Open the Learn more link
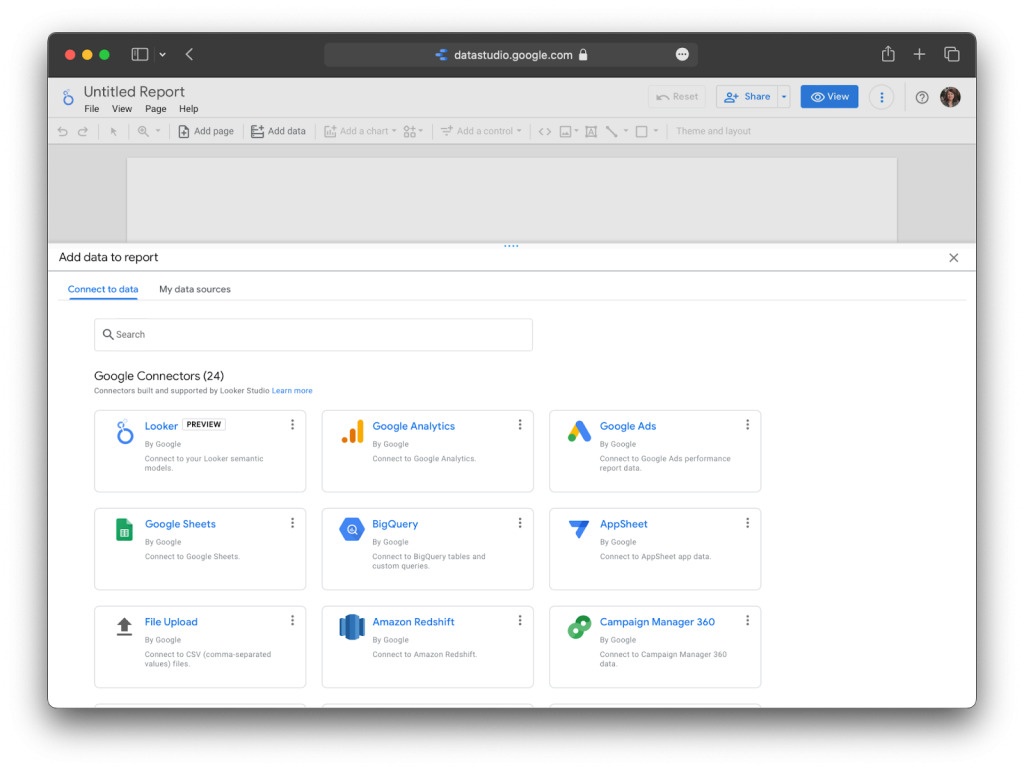The width and height of the screenshot is (1024, 771). 292,391
